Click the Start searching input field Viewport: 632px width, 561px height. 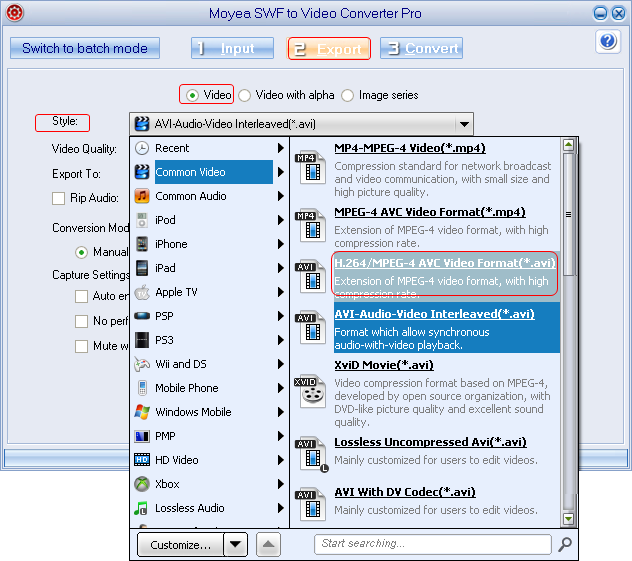click(433, 544)
